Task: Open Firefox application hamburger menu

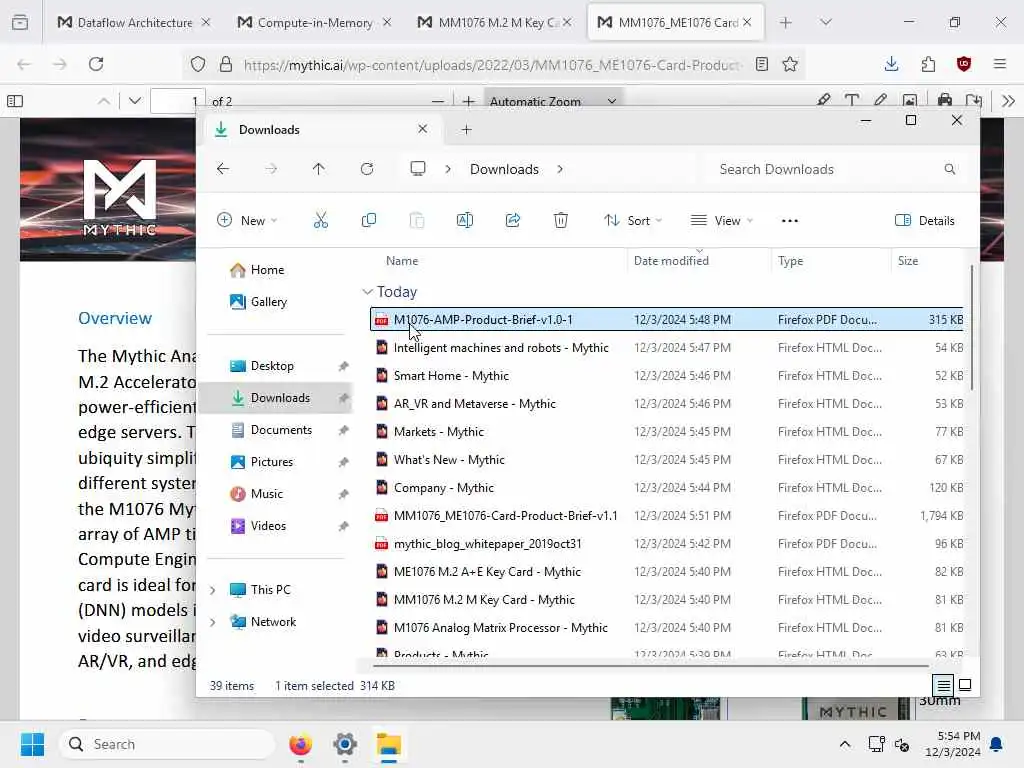Action: 999,64
